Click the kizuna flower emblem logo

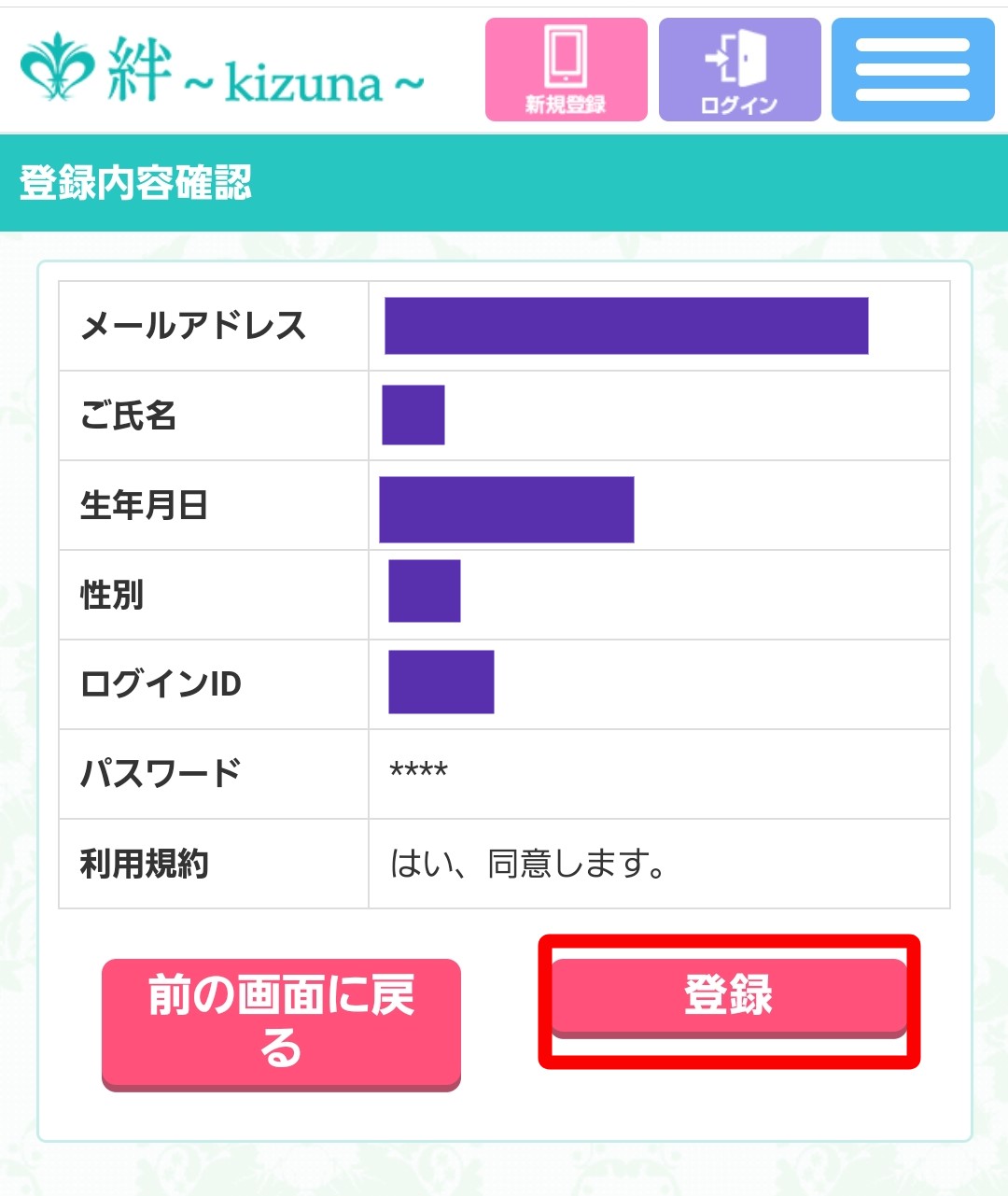click(57, 67)
